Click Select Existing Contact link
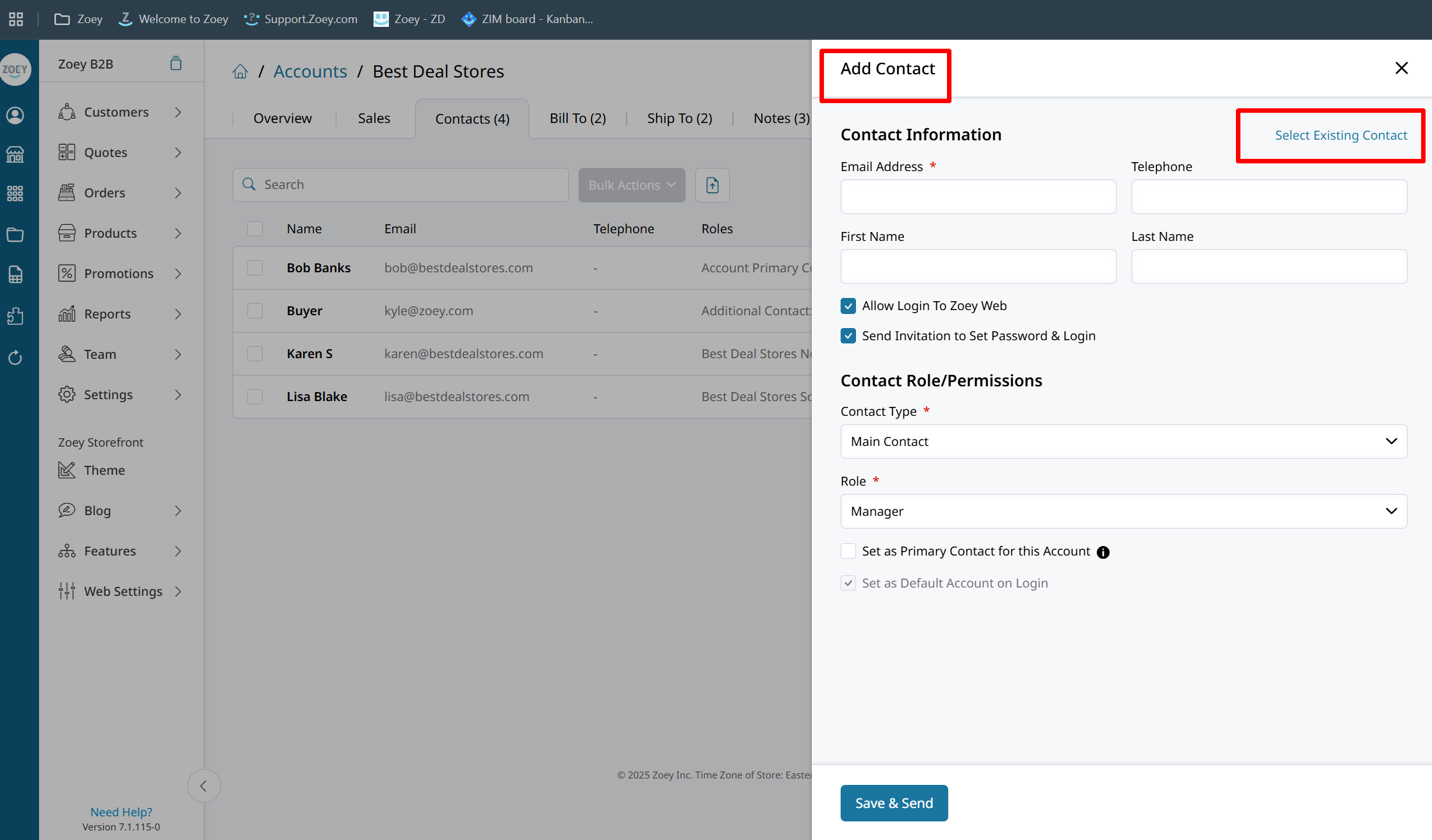This screenshot has height=840, width=1432. click(x=1341, y=135)
